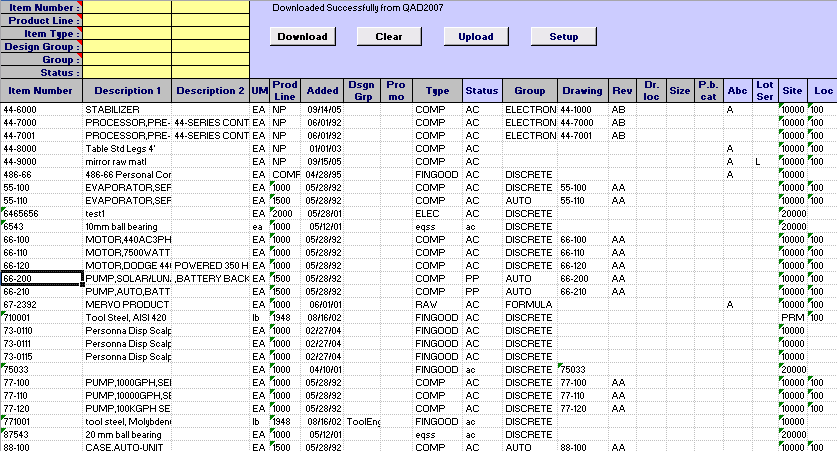Click the first yellow field beside Item Number label
The image size is (837, 451).
pyautogui.click(x=126, y=7)
